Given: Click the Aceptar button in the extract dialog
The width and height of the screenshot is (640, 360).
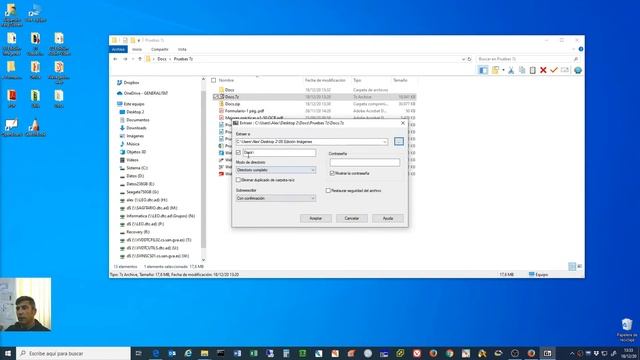Looking at the screenshot, I should 316,218.
